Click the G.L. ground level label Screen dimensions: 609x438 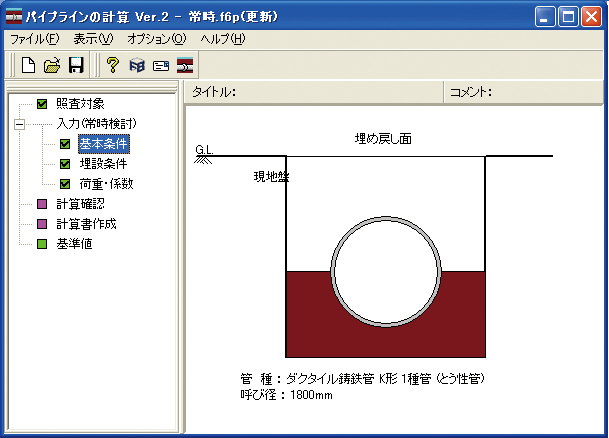(x=204, y=150)
